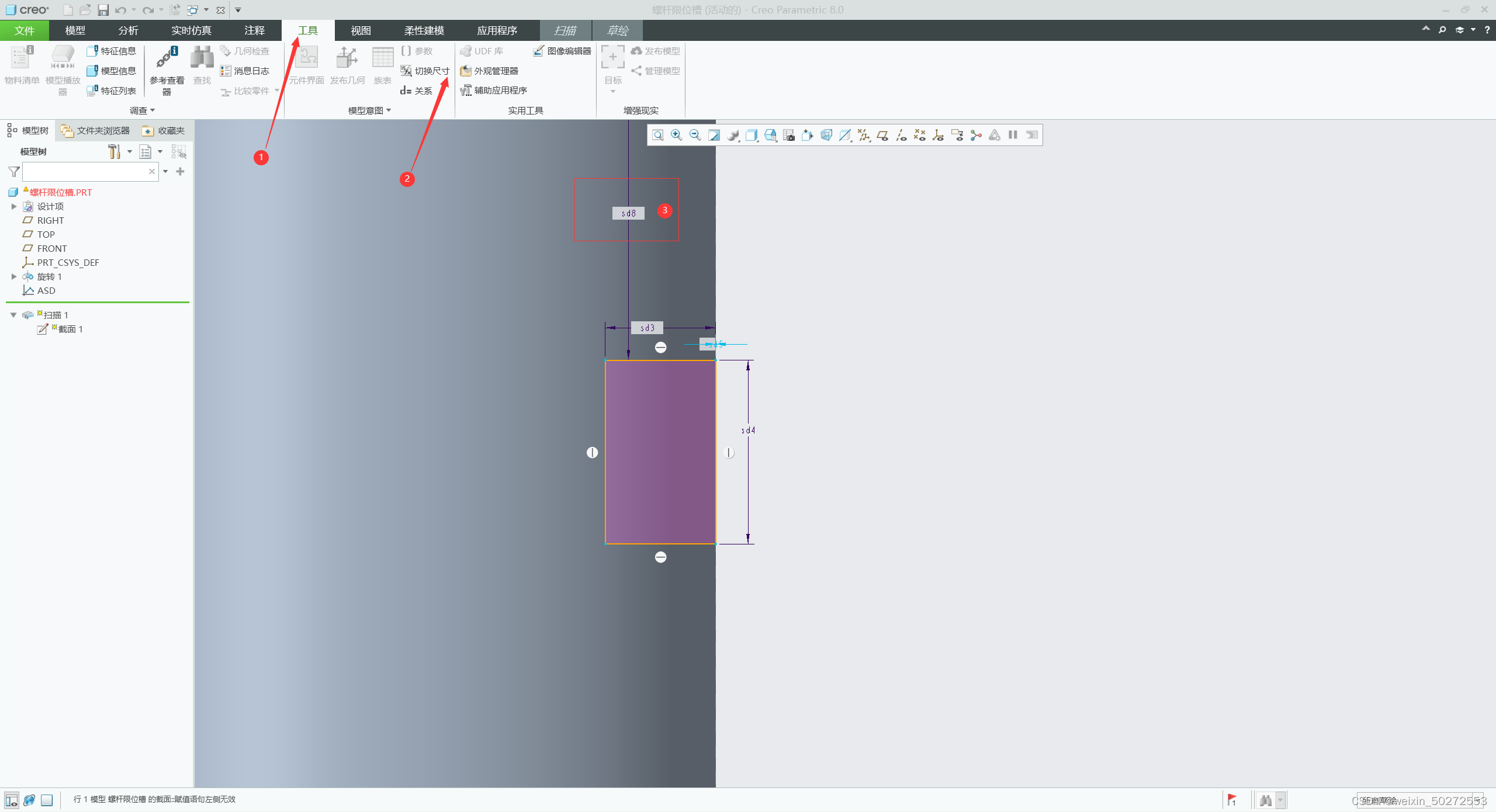Select the sd3 dimension label
The width and height of the screenshot is (1496, 812).
[647, 328]
